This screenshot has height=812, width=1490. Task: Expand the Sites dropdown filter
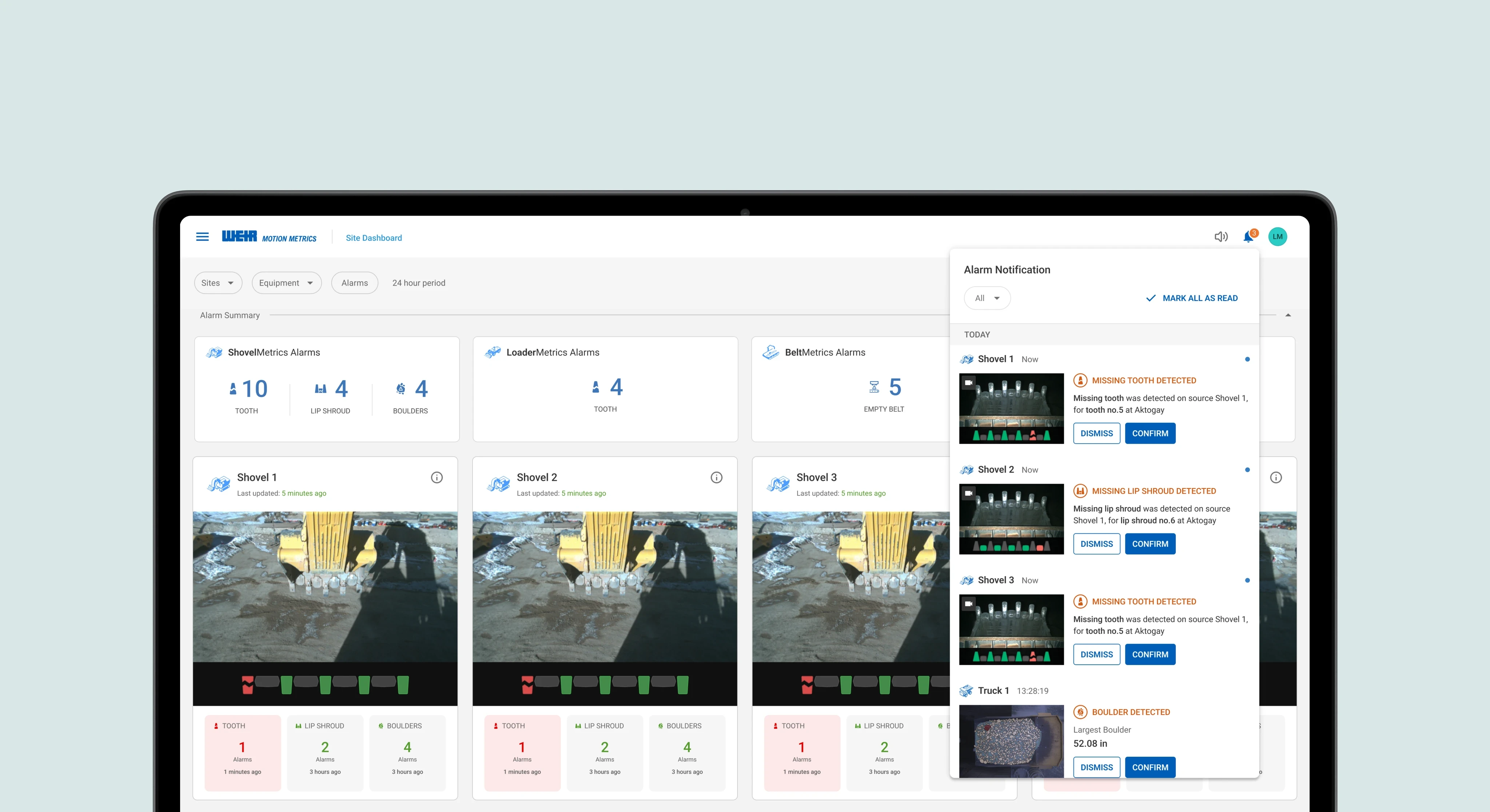tap(218, 283)
